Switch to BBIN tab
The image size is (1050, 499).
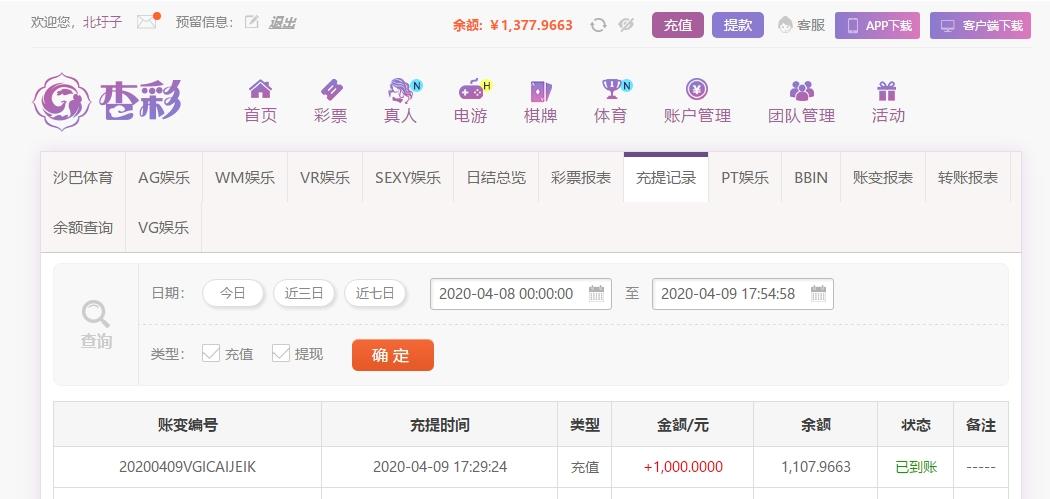tap(811, 177)
